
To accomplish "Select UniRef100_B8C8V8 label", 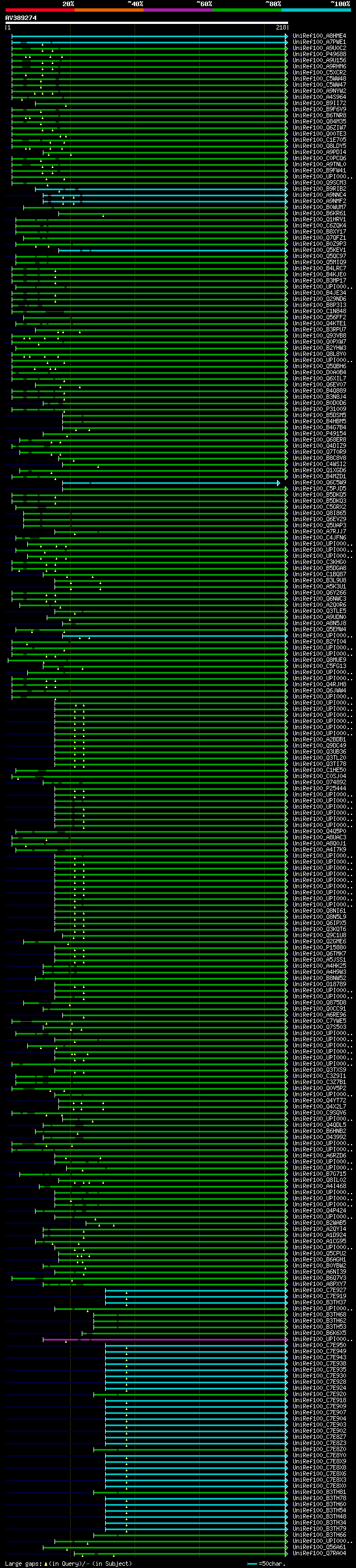I will click(x=319, y=458).
